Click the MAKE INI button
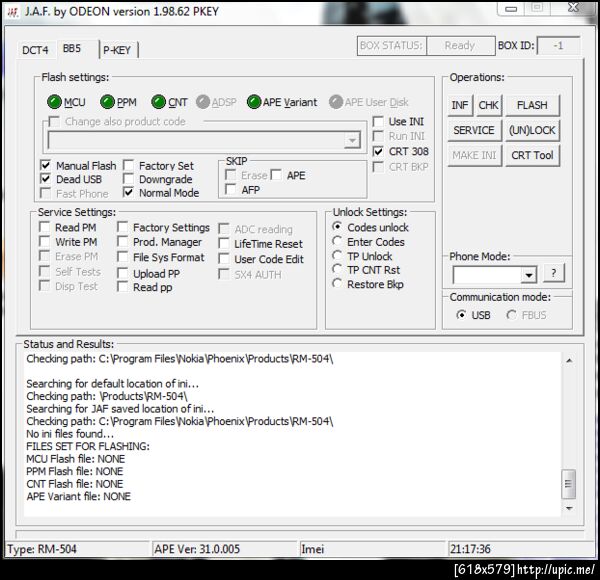The width and height of the screenshot is (600, 580). click(474, 155)
